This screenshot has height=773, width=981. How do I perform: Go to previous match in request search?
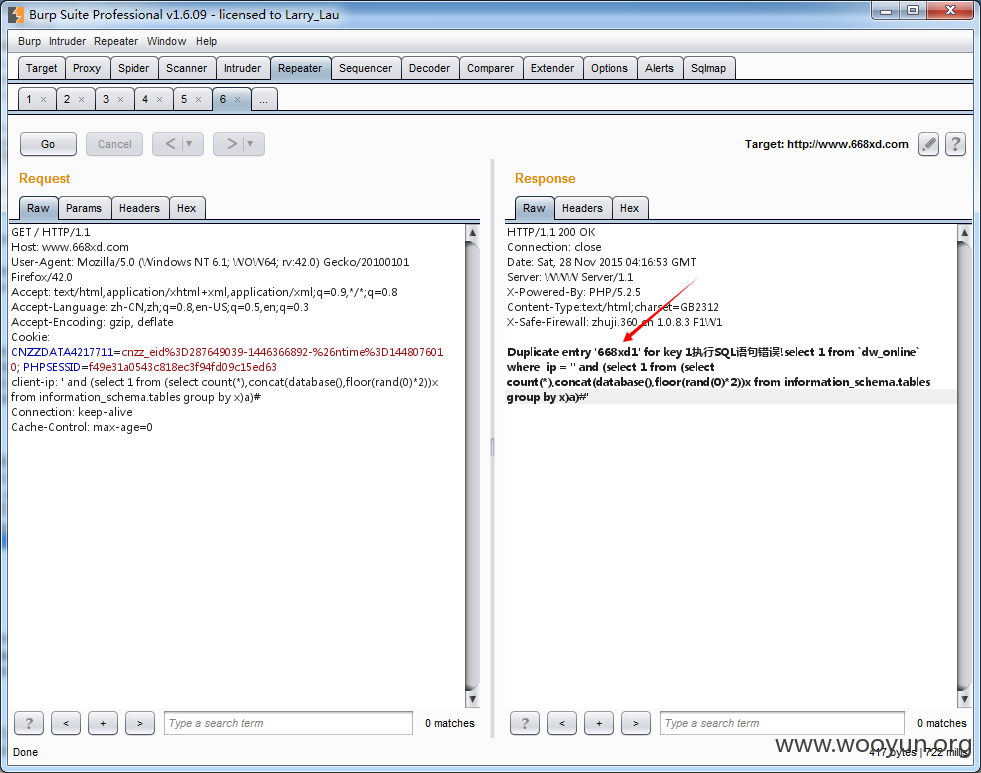[x=66, y=723]
